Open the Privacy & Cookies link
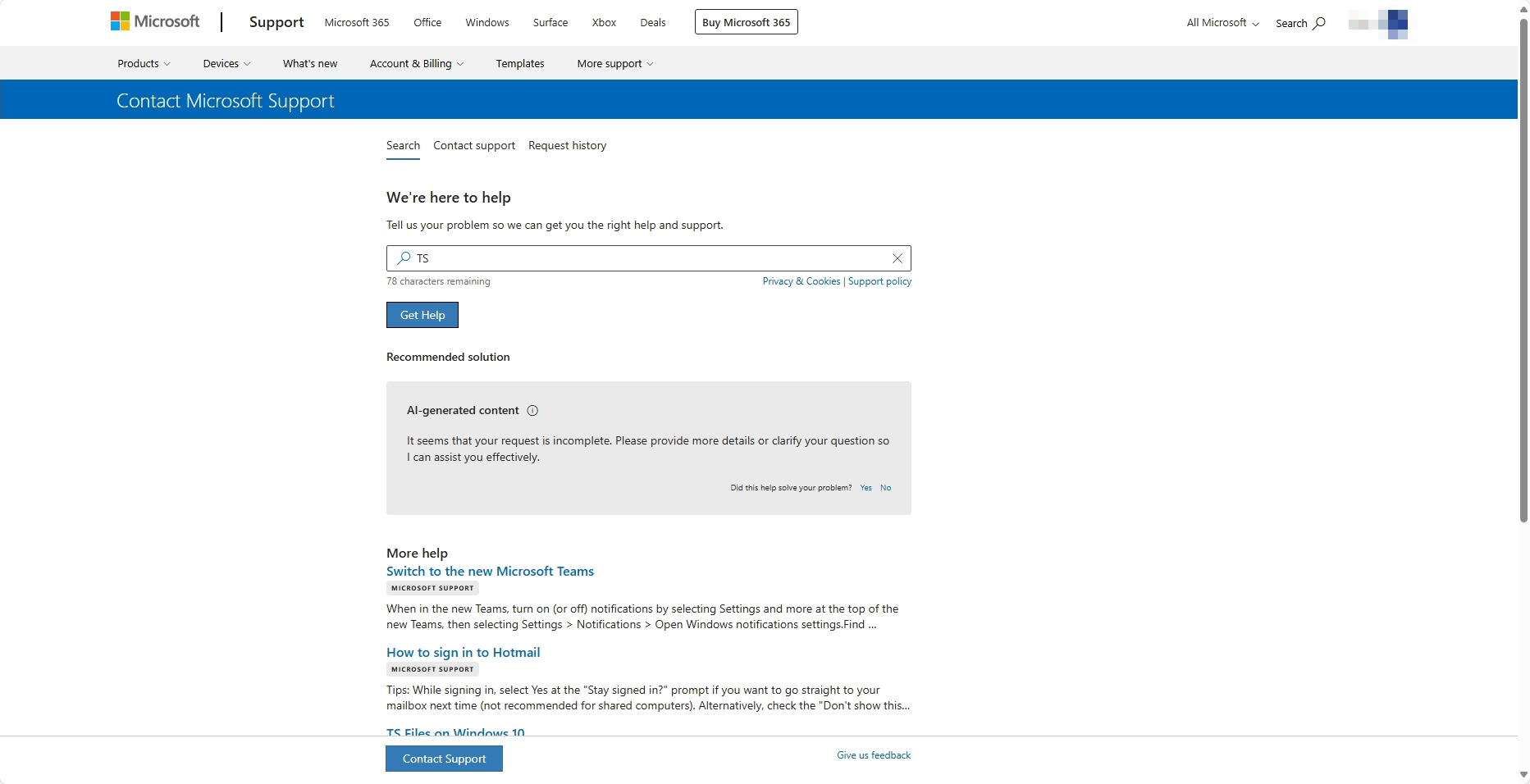The image size is (1530, 784). tap(802, 281)
